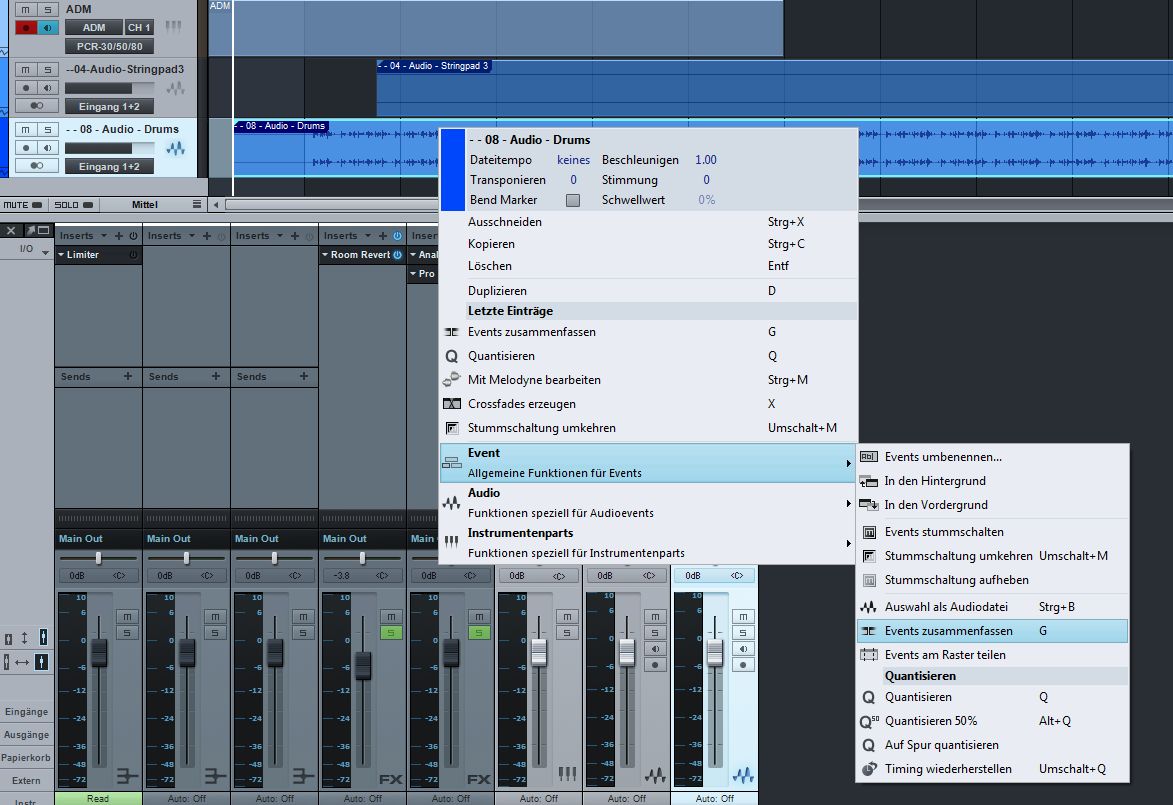Toggle the Limiter insert power button
Screen dimensions: 1173x805
pos(133,254)
